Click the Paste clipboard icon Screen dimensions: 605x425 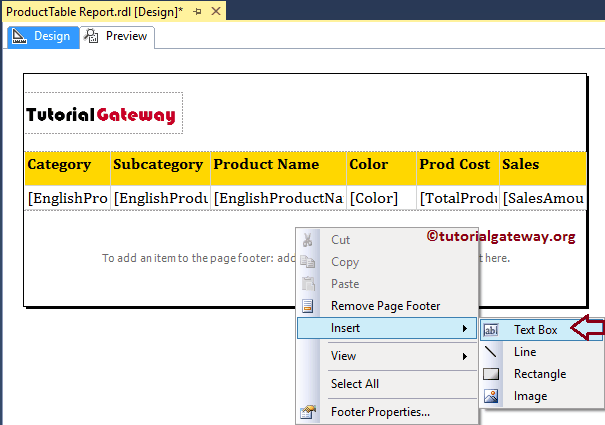308,284
